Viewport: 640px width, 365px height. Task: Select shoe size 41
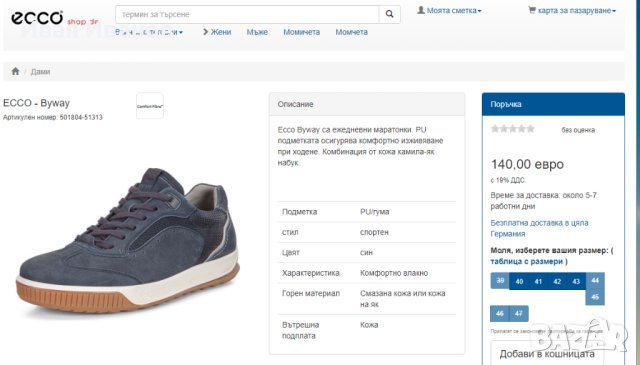tap(538, 281)
